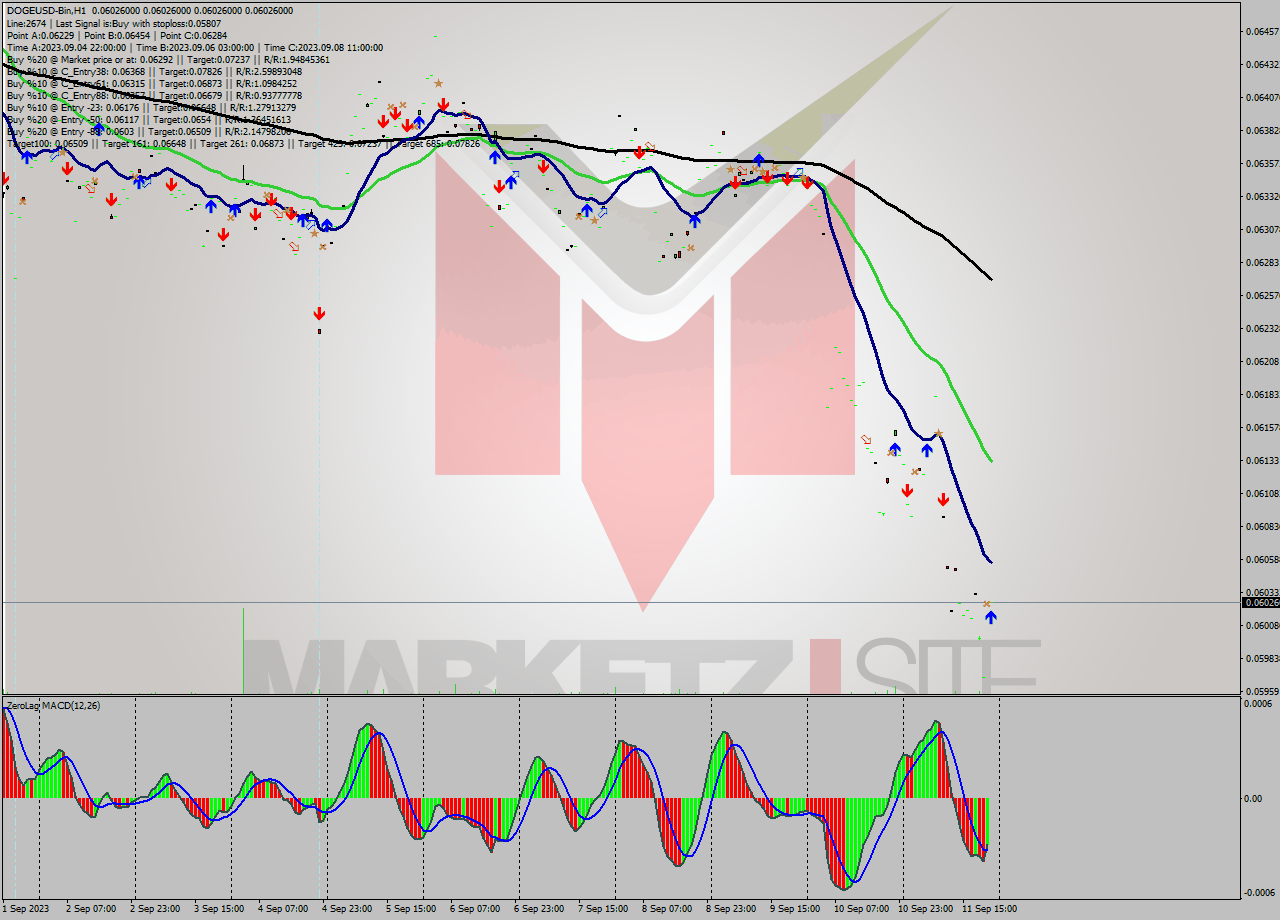Click the 'Point A:0.06229' text
The width and height of the screenshot is (1280, 920).
(38, 35)
